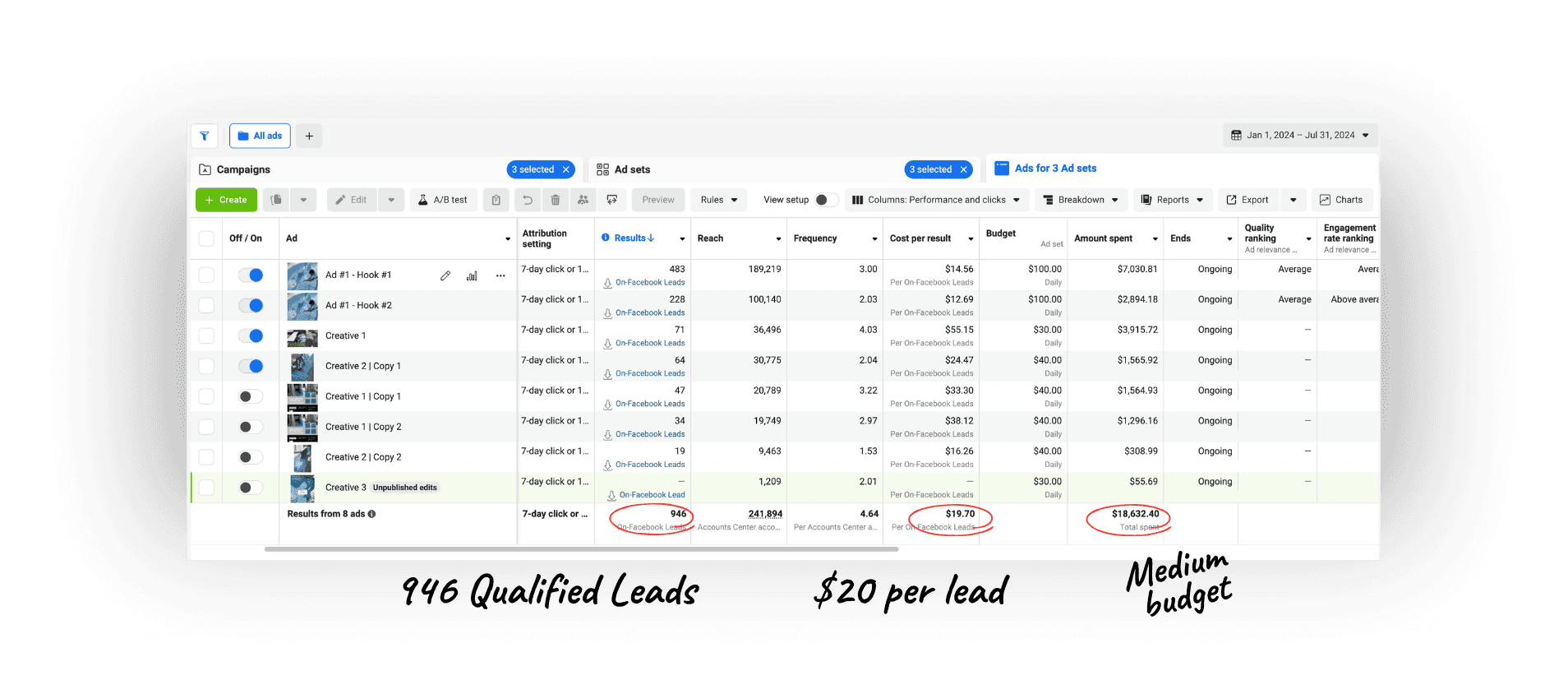Open the filter funnel icon
The height and width of the screenshot is (694, 1568).
(x=205, y=136)
